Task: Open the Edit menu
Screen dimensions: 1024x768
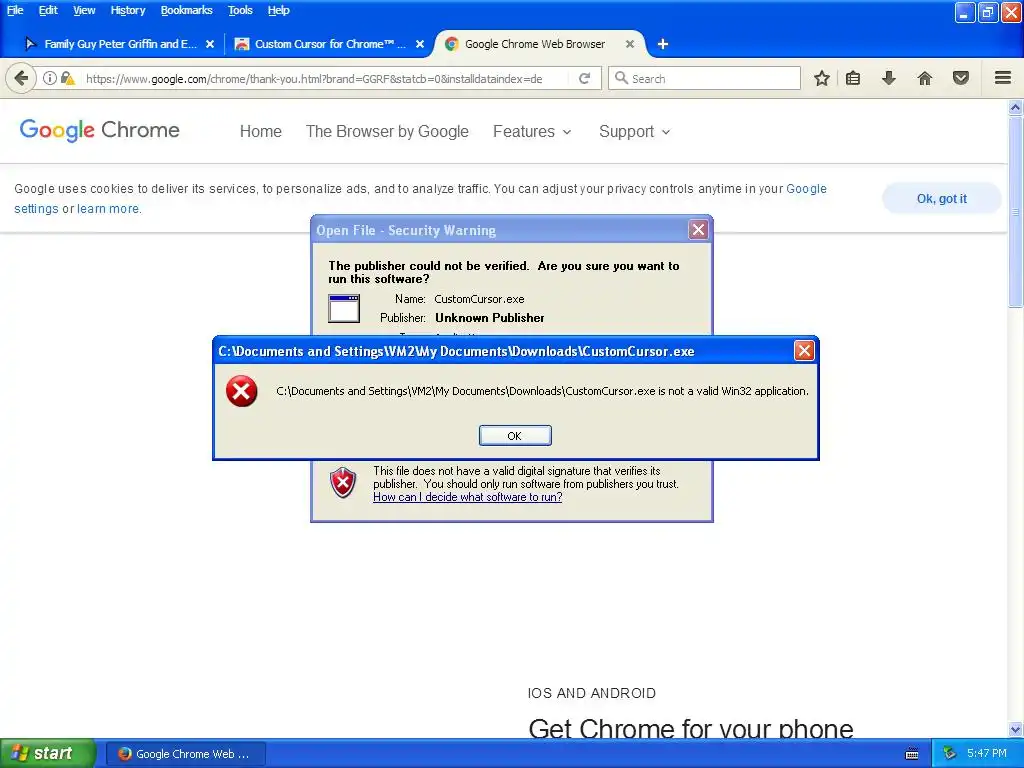Action: pos(48,10)
